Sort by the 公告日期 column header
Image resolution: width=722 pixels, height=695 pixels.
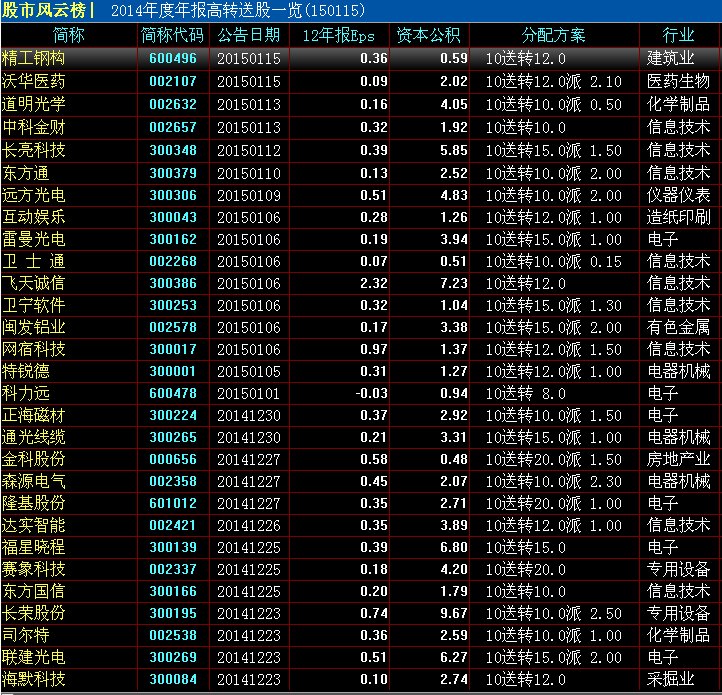249,35
